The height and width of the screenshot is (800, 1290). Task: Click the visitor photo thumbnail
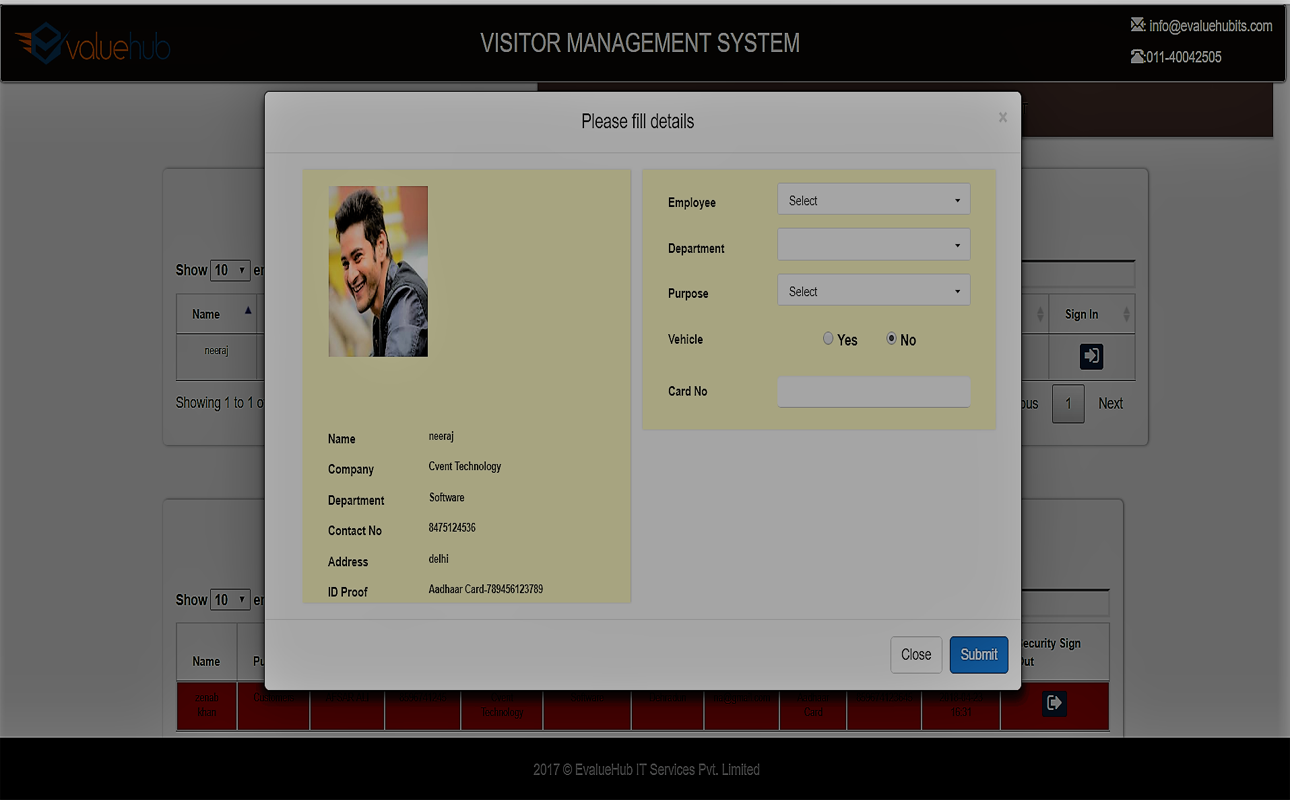click(378, 271)
